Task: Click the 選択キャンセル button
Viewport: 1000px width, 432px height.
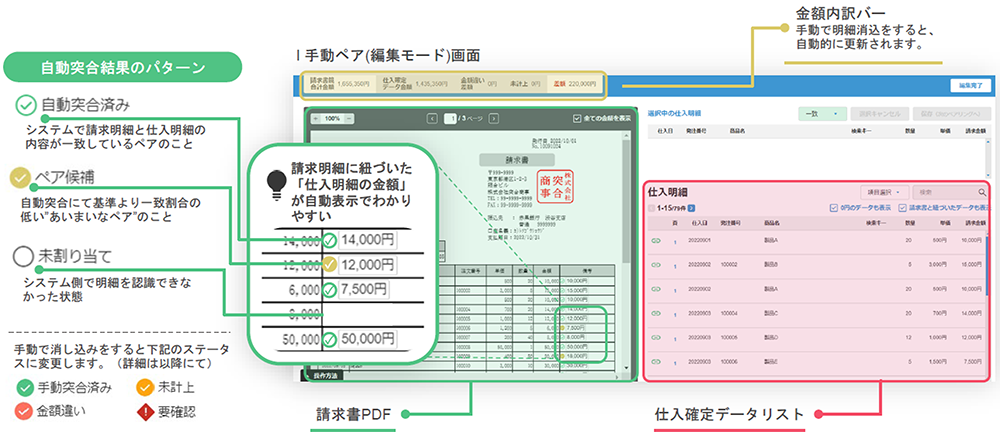Action: (880, 112)
